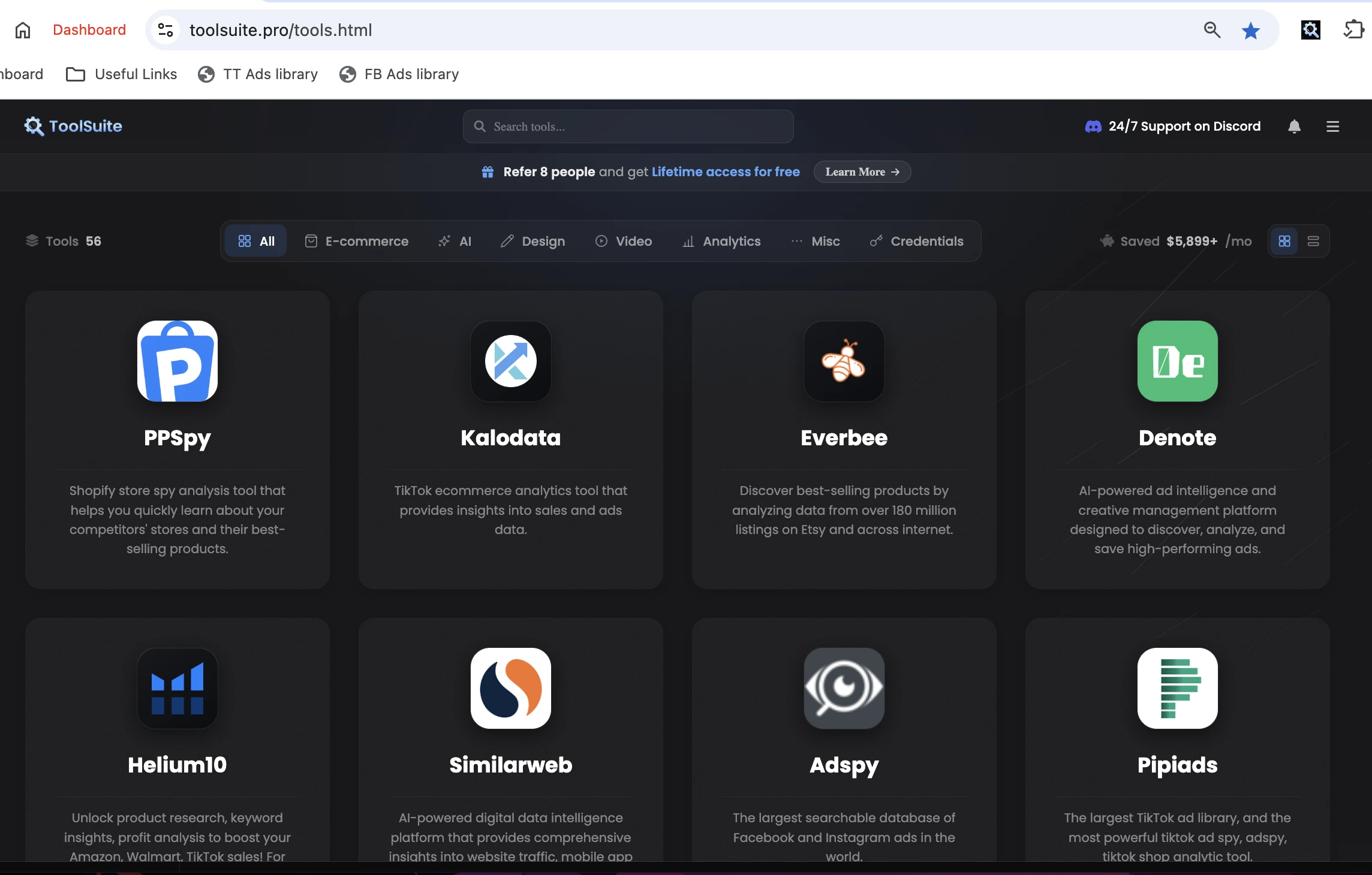Open the Helium10 tool title

point(177,765)
